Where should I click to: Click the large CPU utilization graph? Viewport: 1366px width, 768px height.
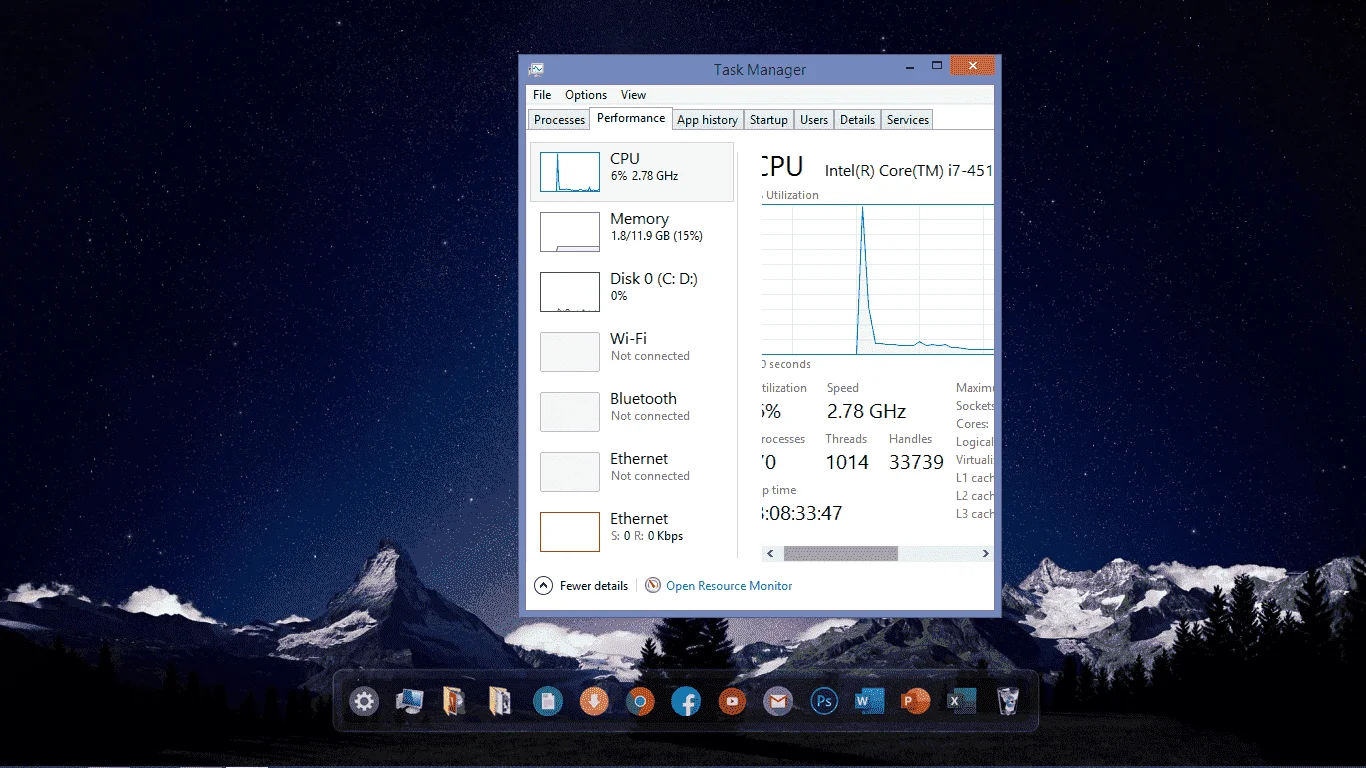pyautogui.click(x=878, y=279)
